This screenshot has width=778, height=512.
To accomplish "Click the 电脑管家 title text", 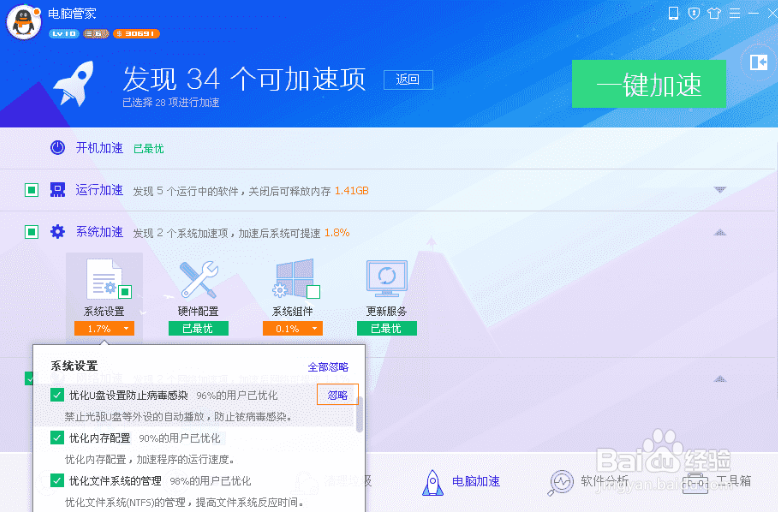I will 72,14.
